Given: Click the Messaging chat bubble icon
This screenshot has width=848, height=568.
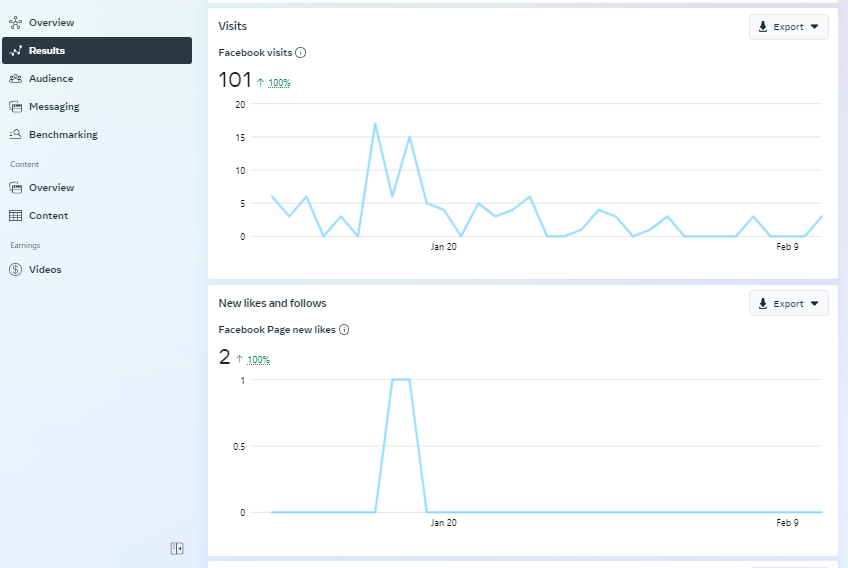Looking at the screenshot, I should 15,106.
